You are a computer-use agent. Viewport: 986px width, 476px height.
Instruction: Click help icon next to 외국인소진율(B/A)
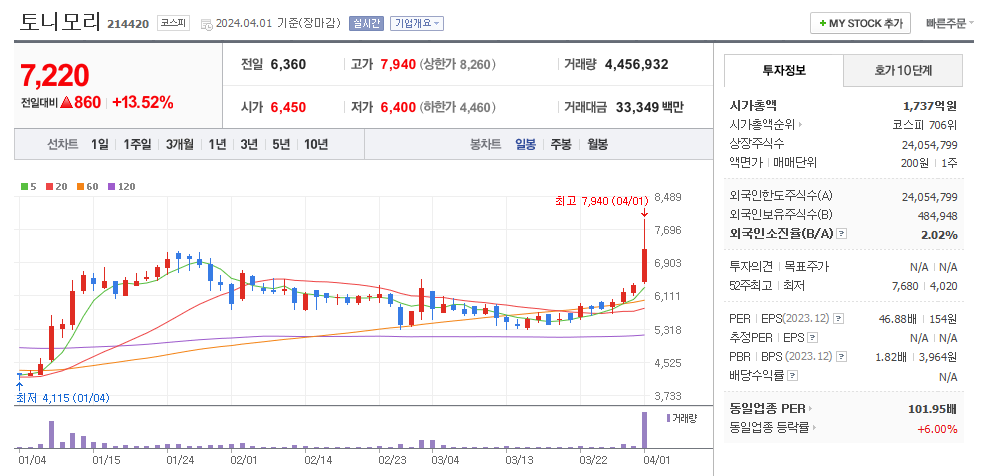pos(842,234)
